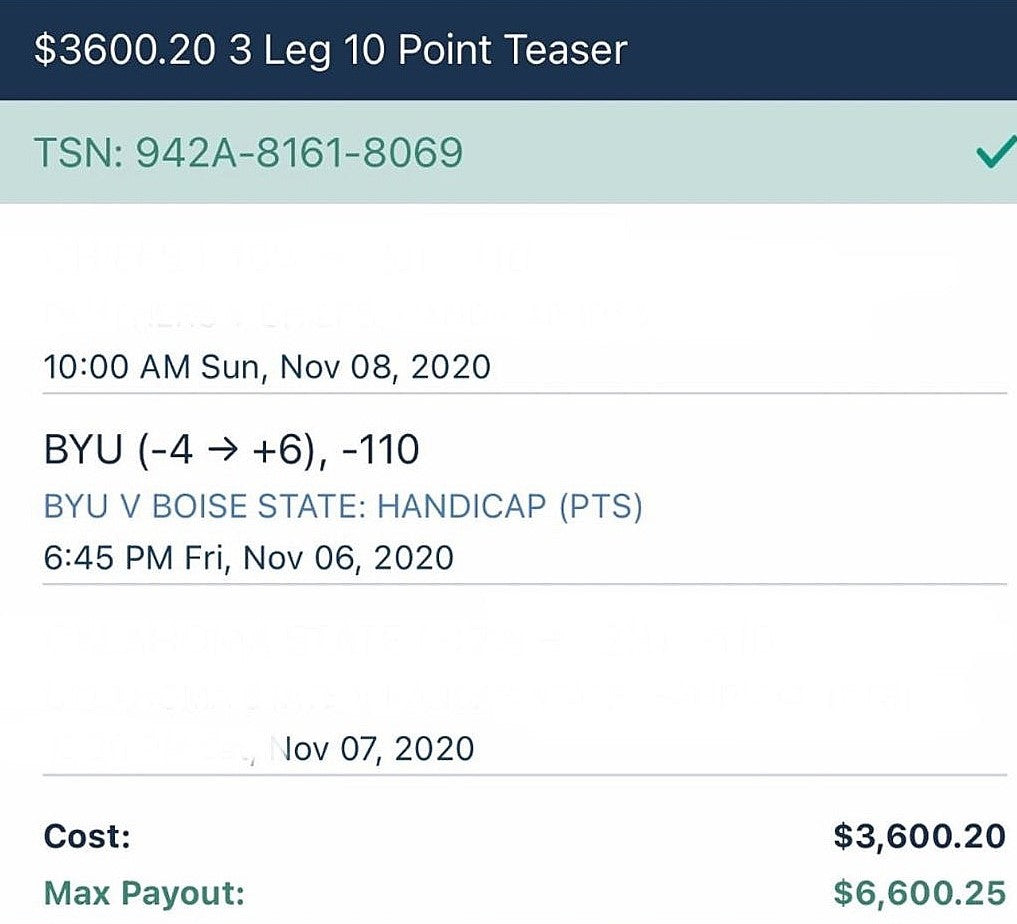Screen dimensions: 1017x924
Task: Select the TSN 942A-8161-8069 ticket number
Action: pos(248,153)
